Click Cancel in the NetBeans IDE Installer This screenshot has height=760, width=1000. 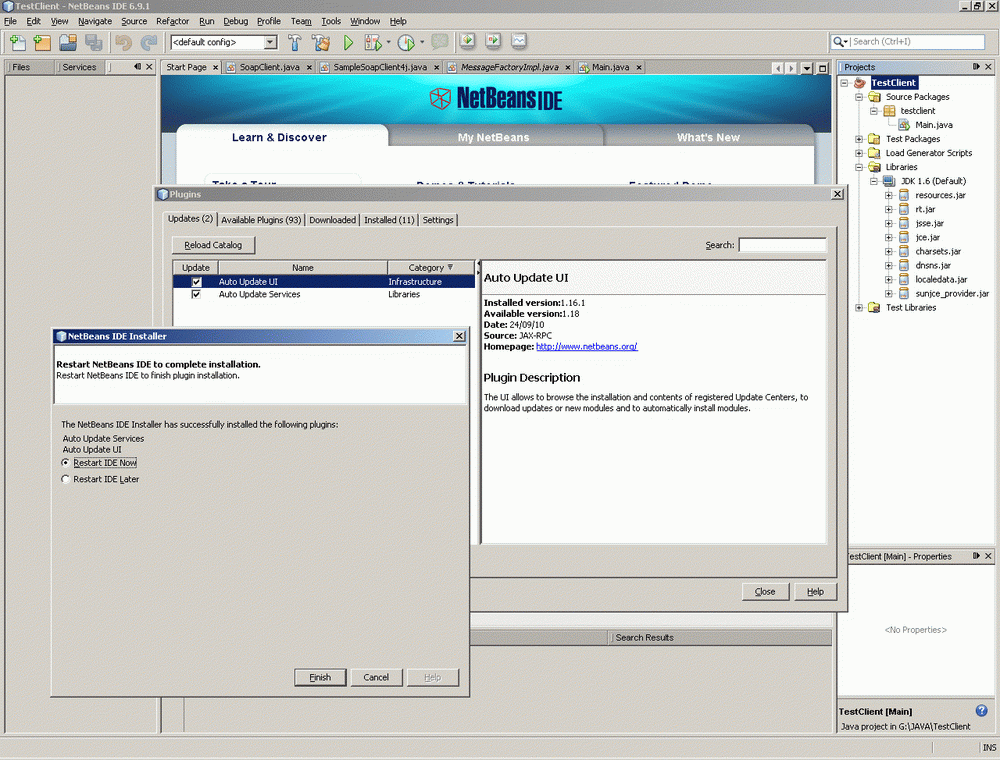coord(376,677)
